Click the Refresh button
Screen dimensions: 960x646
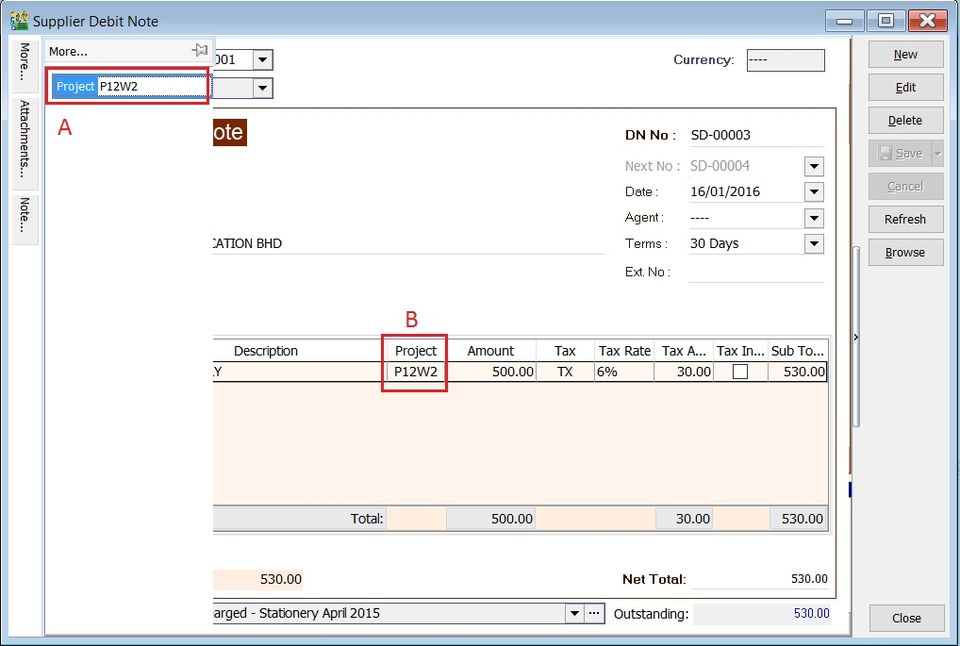(x=904, y=219)
